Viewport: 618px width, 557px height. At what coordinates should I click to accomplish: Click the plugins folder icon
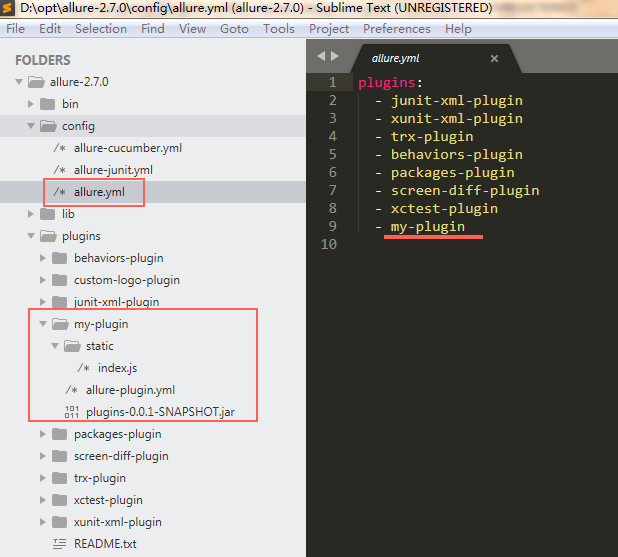pyautogui.click(x=48, y=236)
